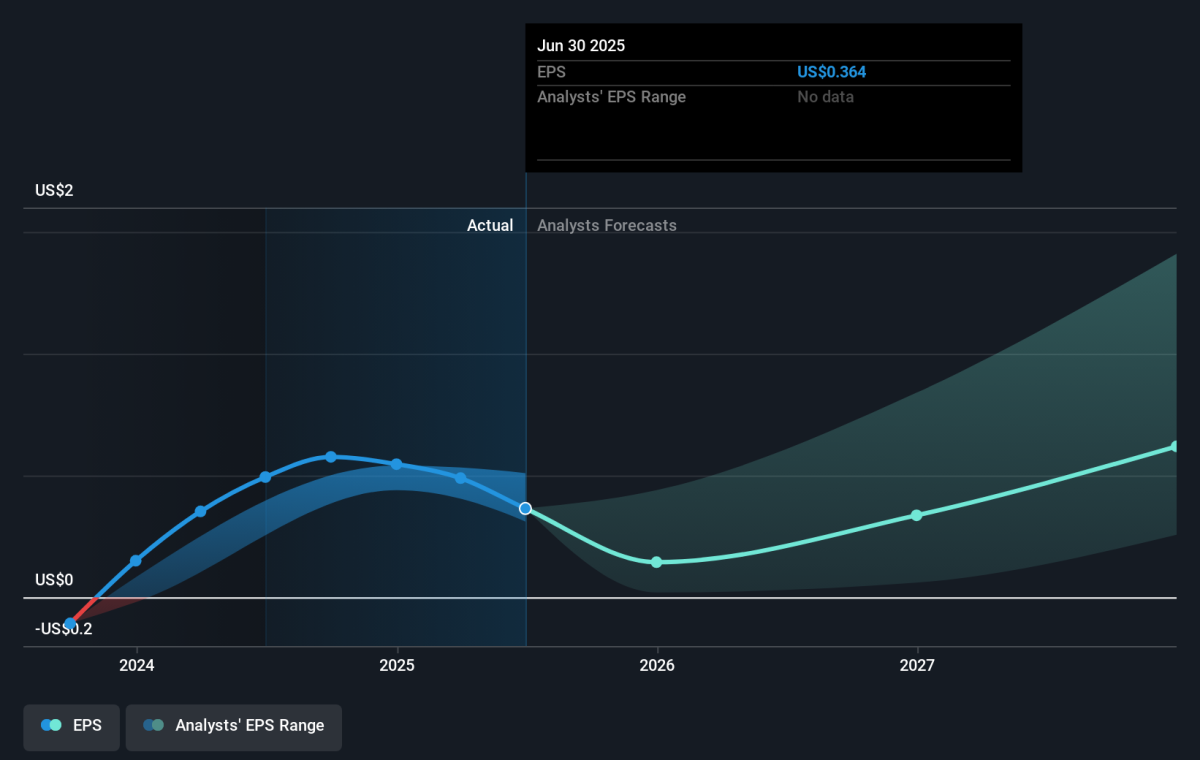
Task: Click the 'Analysts Forecasts' section label
Action: [x=606, y=226]
